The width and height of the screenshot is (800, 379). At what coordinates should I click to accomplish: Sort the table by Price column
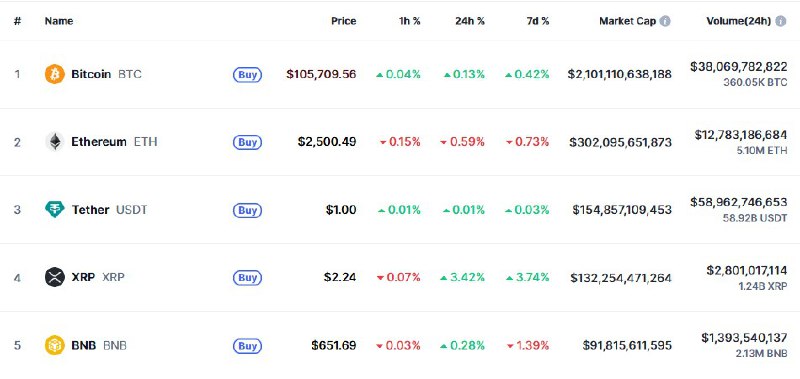(343, 21)
